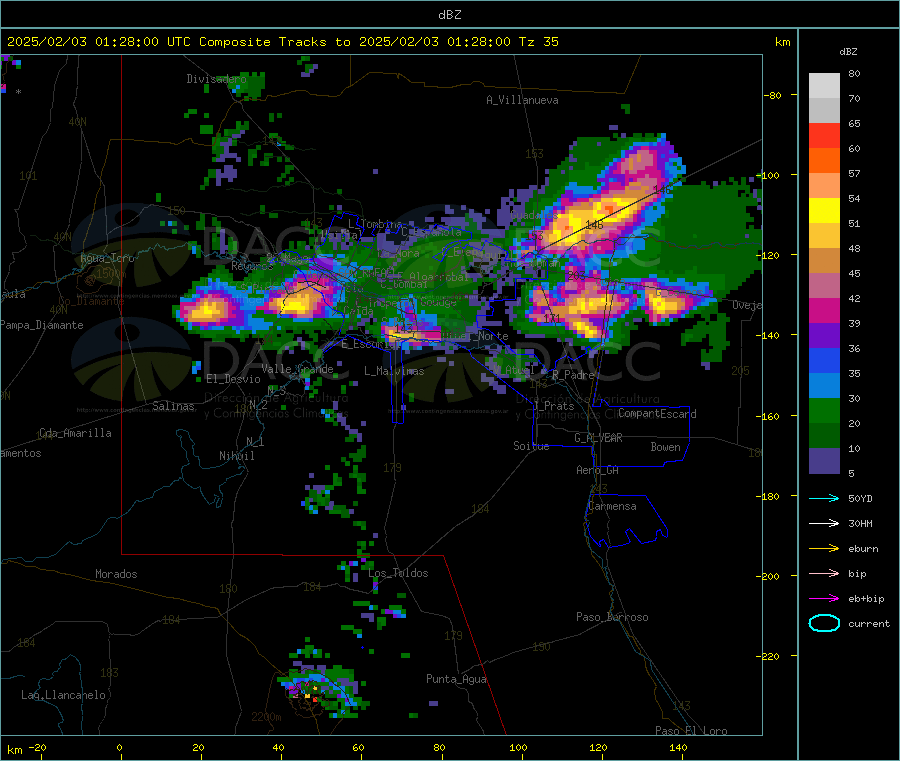This screenshot has width=900, height=761.
Task: Click the 'Pampa_Diamante' map label
Action: pos(42,325)
